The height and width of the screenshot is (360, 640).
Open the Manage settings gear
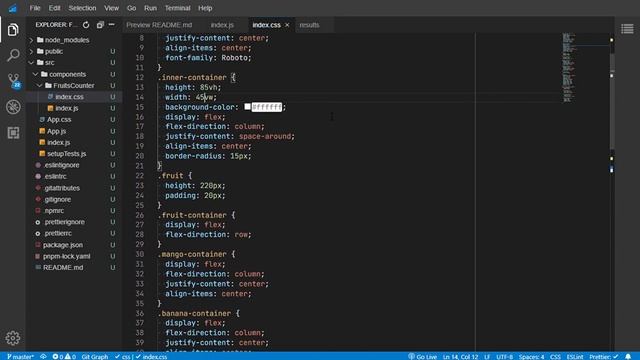[13, 338]
